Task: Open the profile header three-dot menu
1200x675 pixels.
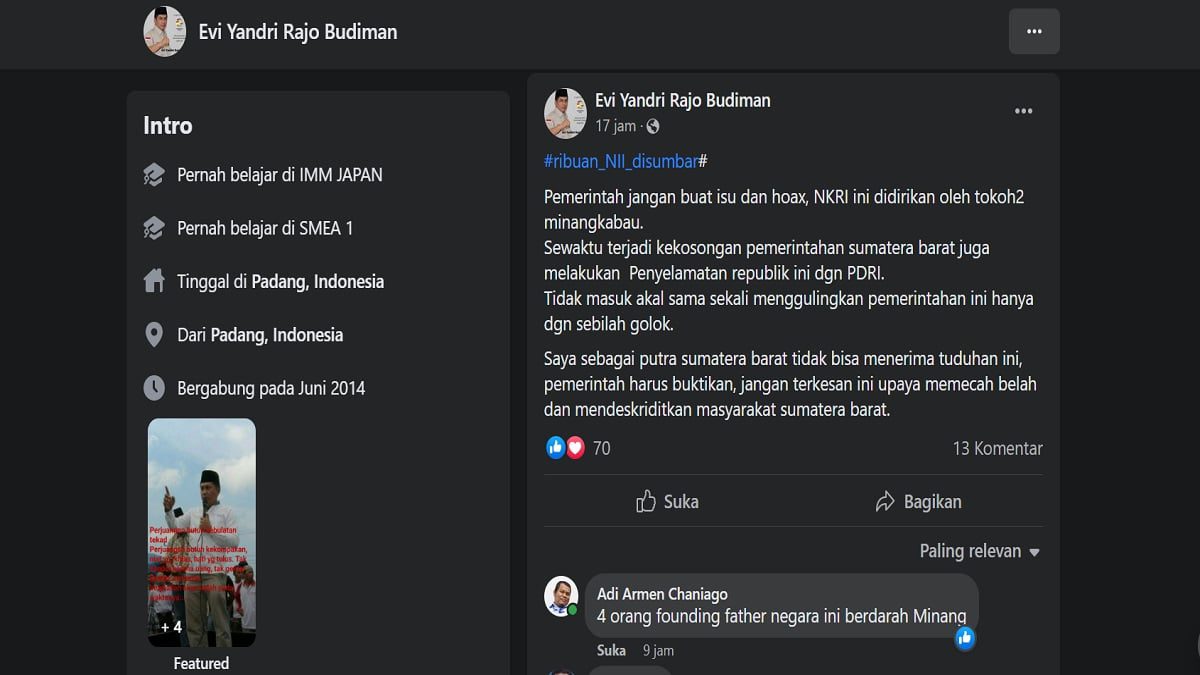Action: click(1034, 32)
